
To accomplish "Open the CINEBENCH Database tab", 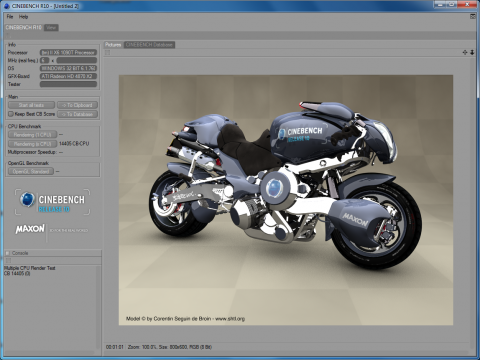I will pos(149,45).
